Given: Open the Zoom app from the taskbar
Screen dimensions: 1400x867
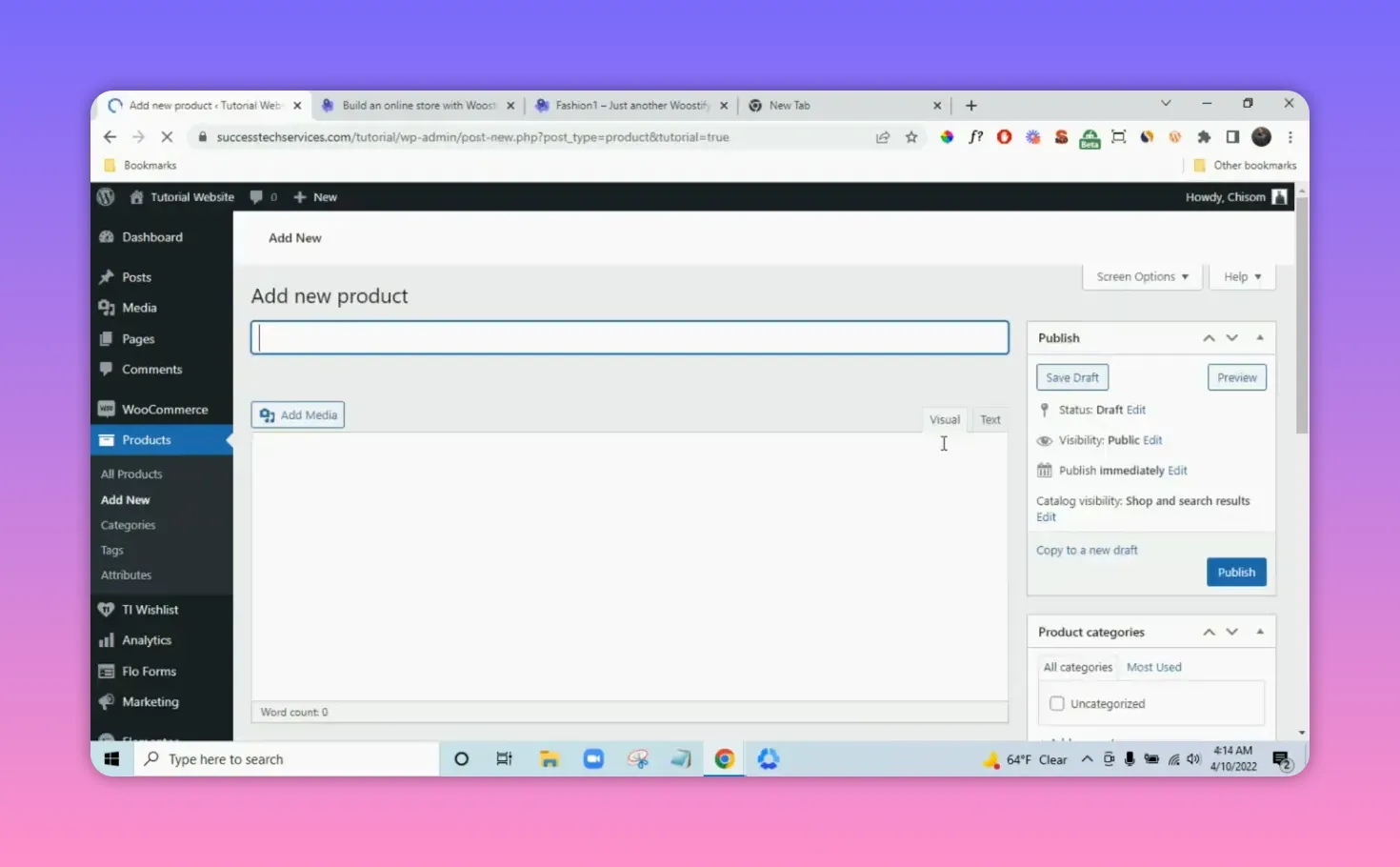Looking at the screenshot, I should [x=593, y=758].
